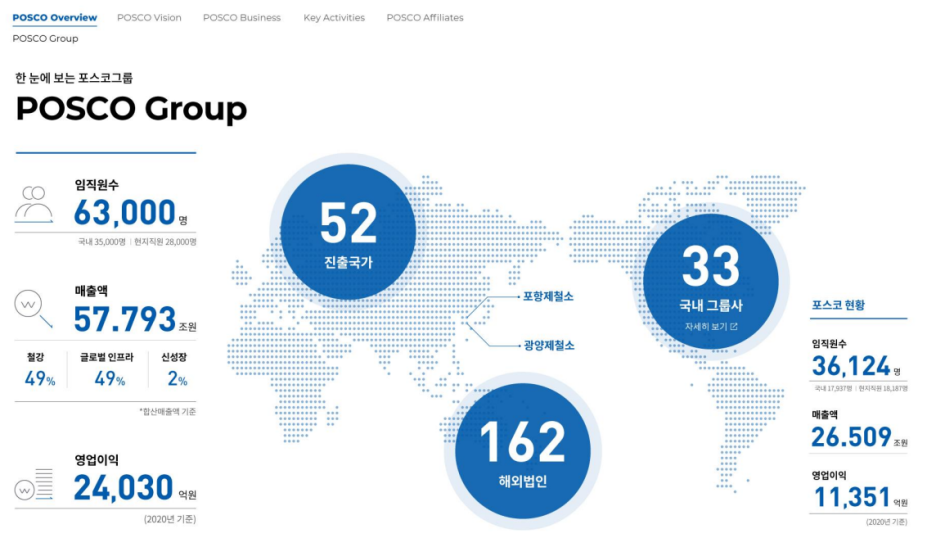The height and width of the screenshot is (547, 936).
Task: Select the Key Activities tab
Action: click(334, 18)
